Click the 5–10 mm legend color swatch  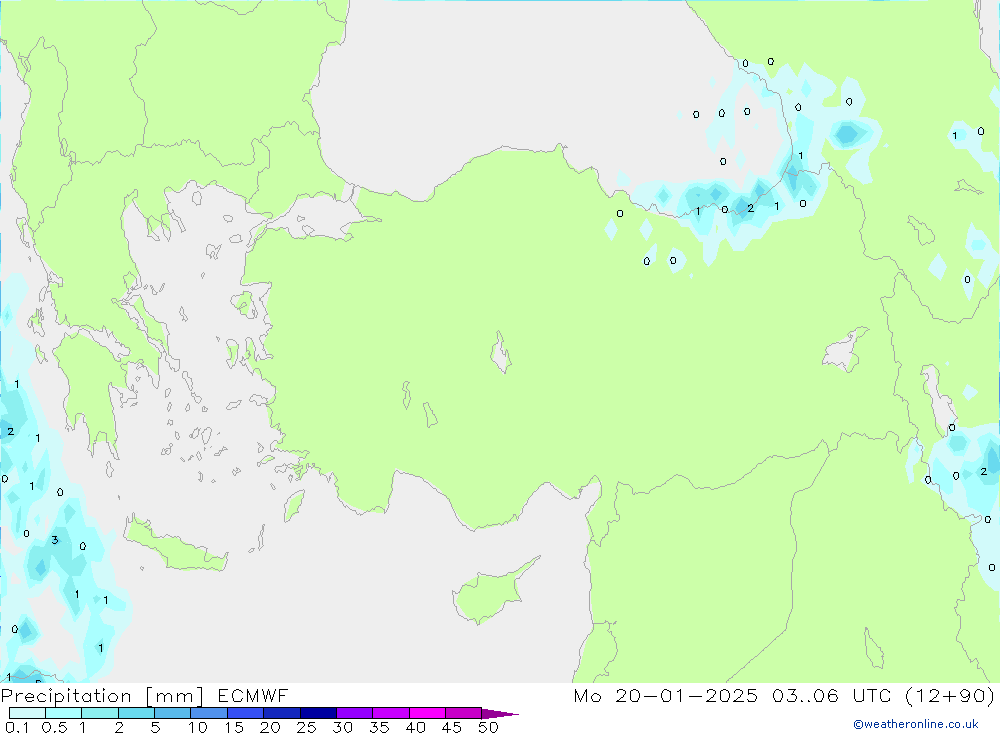pyautogui.click(x=173, y=713)
